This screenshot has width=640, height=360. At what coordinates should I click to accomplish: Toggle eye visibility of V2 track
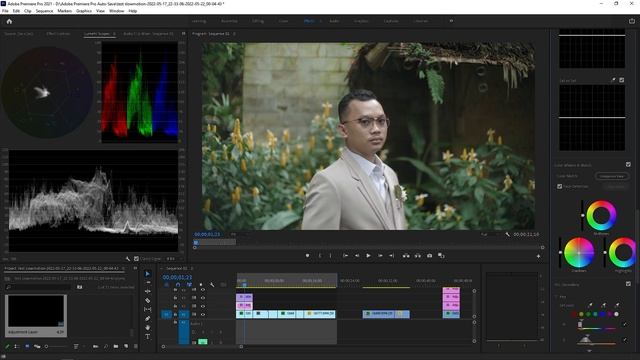[x=203, y=306]
